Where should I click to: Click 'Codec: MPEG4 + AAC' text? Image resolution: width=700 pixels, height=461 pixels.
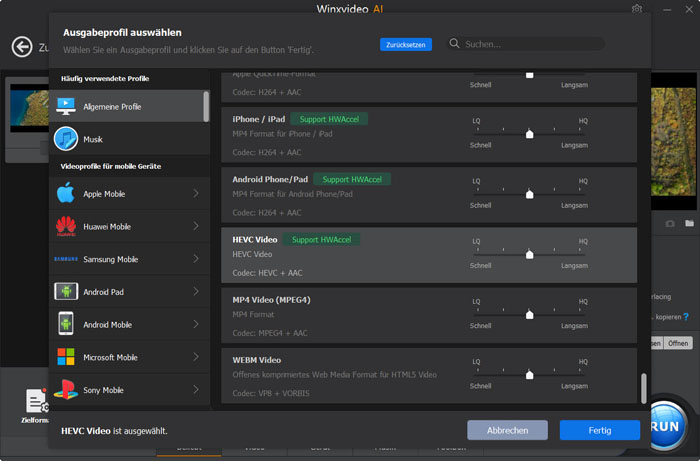pos(270,333)
